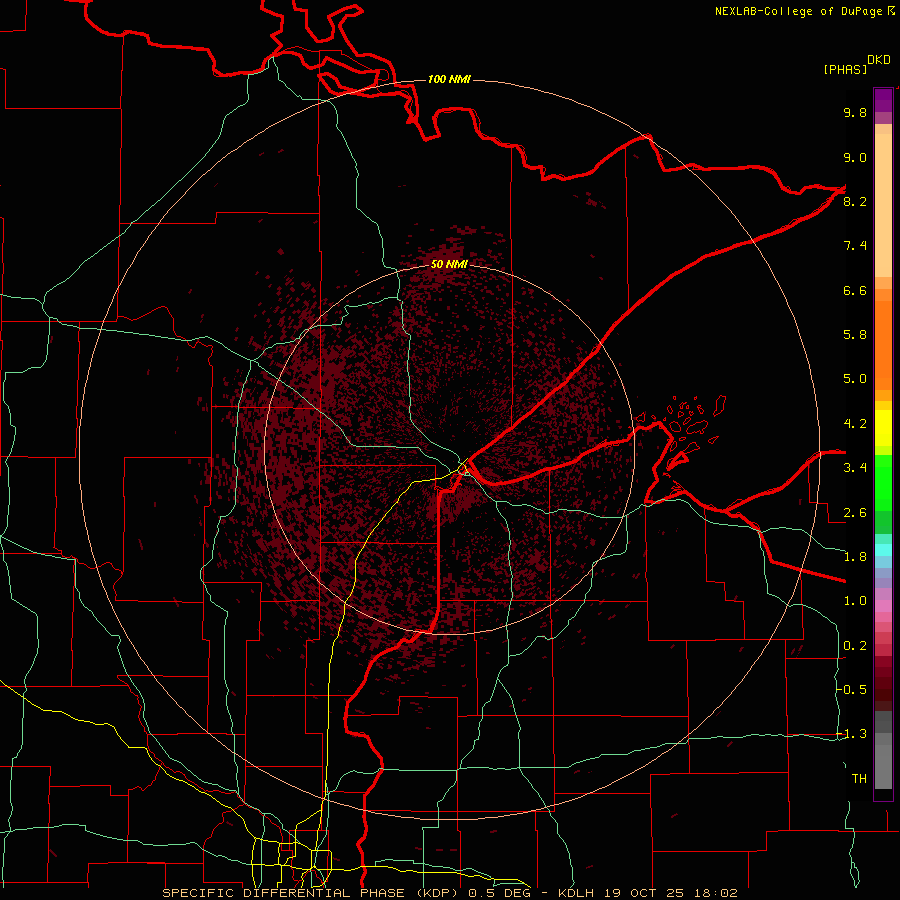
Task: Click the 0.2 legend value
Action: 855,646
